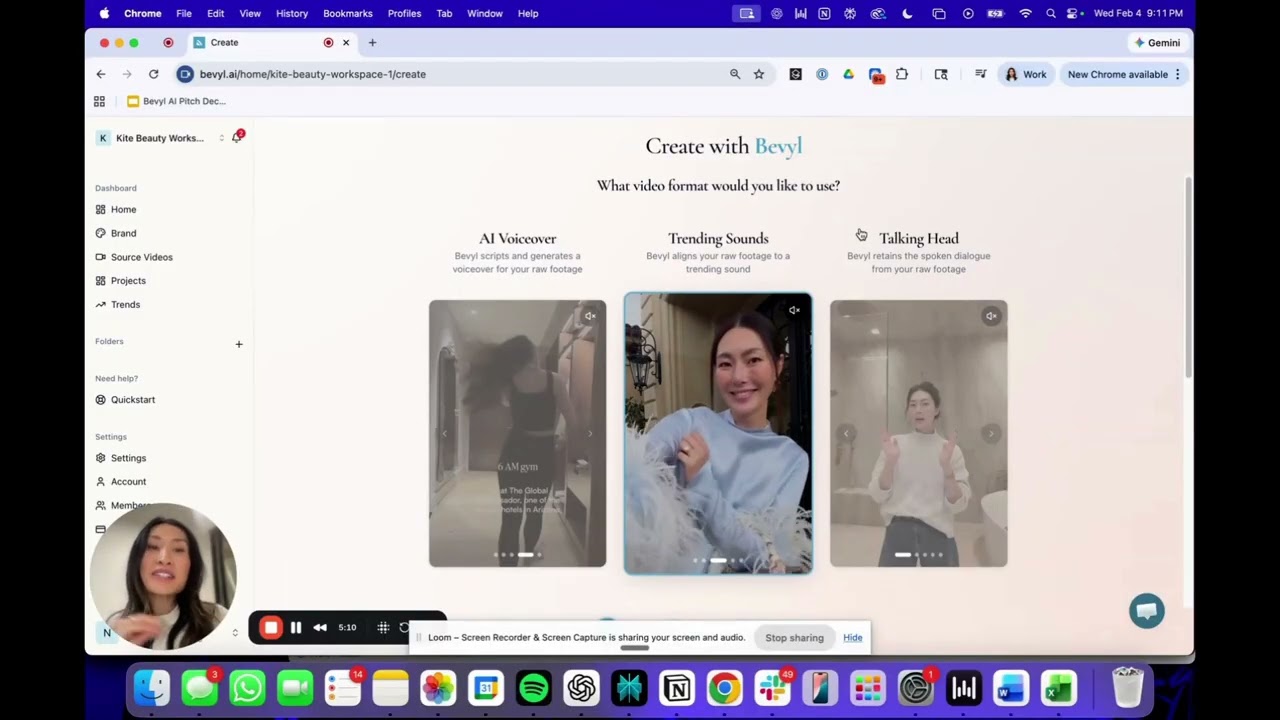
Task: Expand user profile switcher beside N avatar
Action: (x=235, y=632)
